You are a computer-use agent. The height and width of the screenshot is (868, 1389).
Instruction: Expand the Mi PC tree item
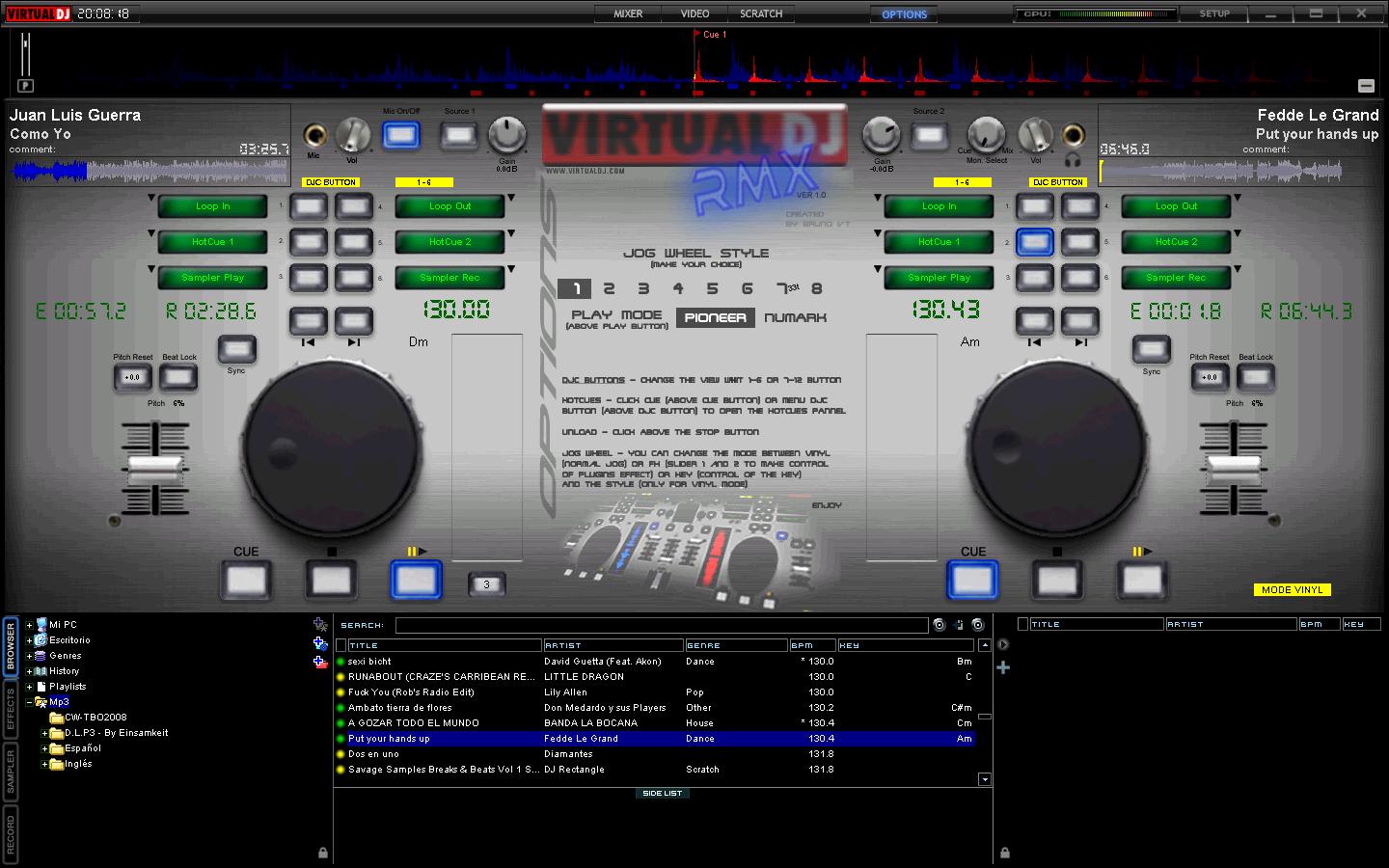pyautogui.click(x=30, y=624)
